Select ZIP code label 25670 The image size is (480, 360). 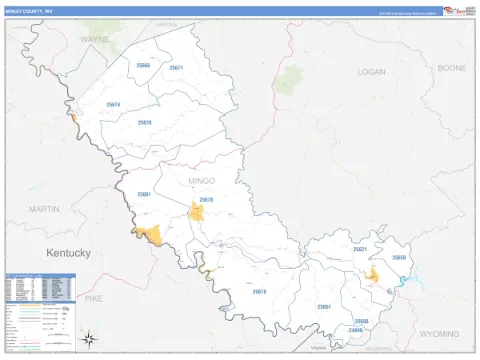coord(206,200)
